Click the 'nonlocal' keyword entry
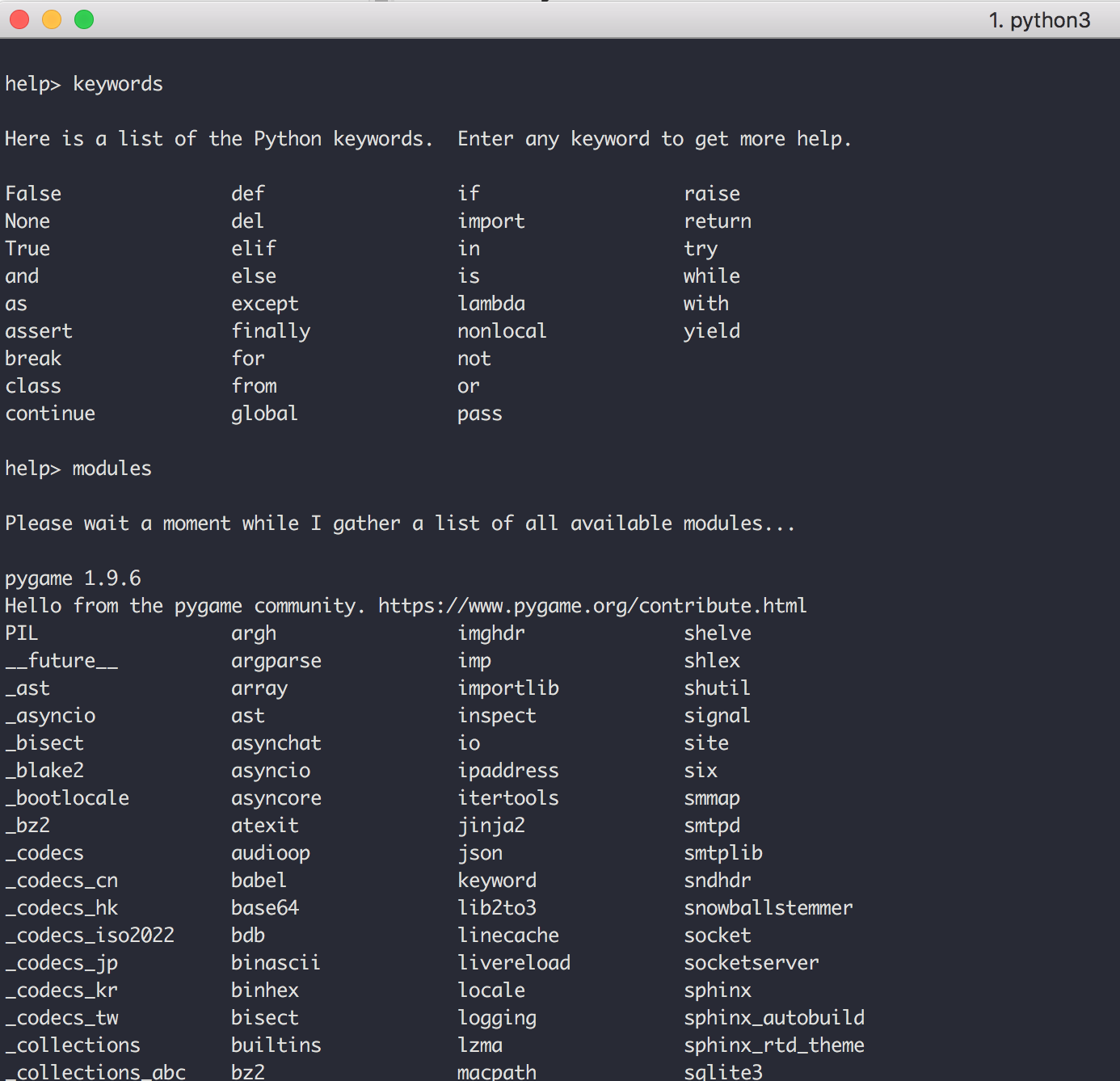Viewport: 1120px width, 1081px height. (x=502, y=331)
